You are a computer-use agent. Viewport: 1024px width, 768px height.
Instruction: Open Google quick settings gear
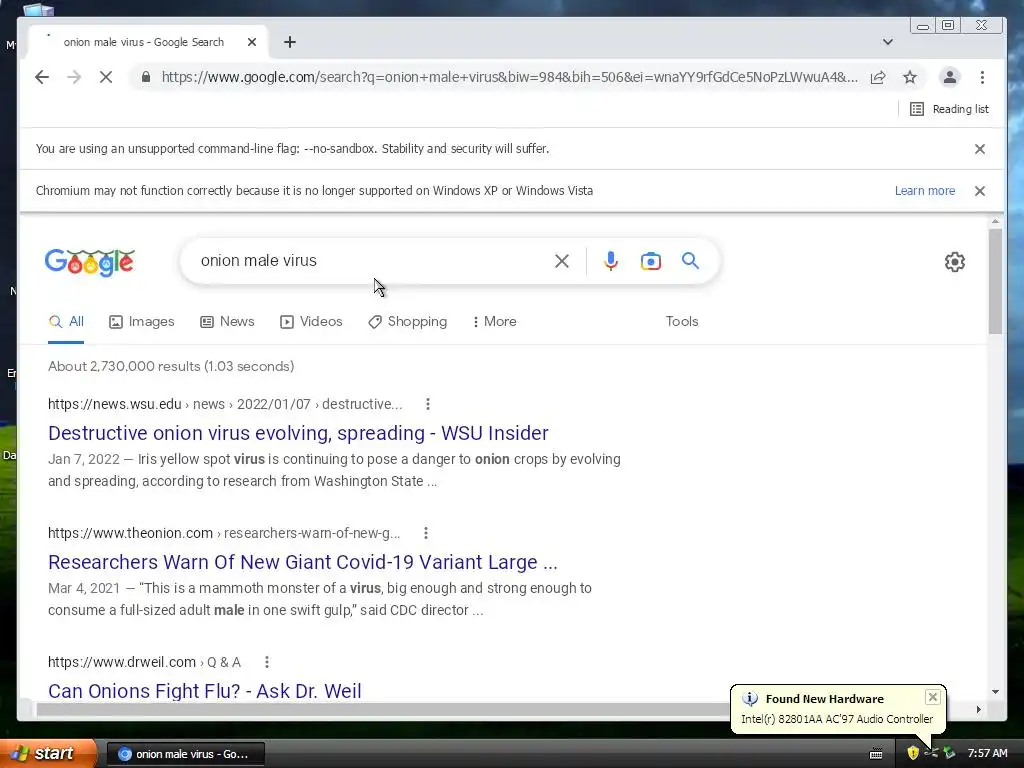(955, 262)
